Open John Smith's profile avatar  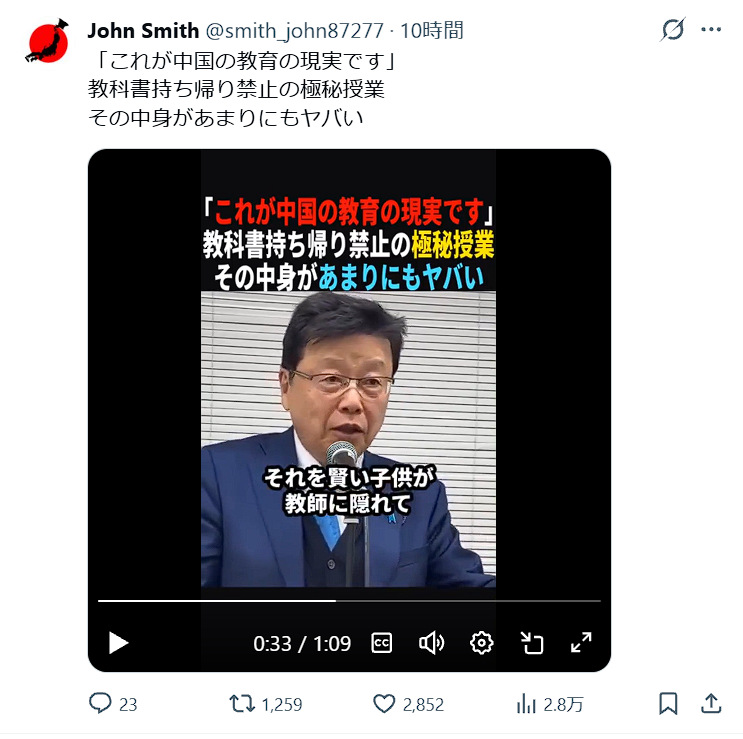click(x=46, y=41)
